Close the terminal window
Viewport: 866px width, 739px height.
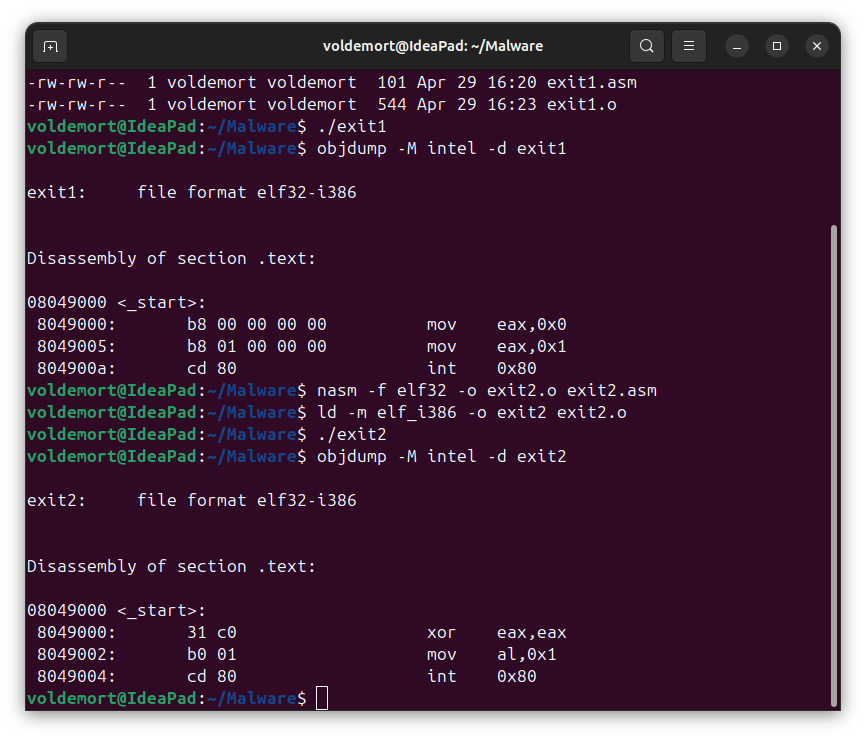pos(817,46)
